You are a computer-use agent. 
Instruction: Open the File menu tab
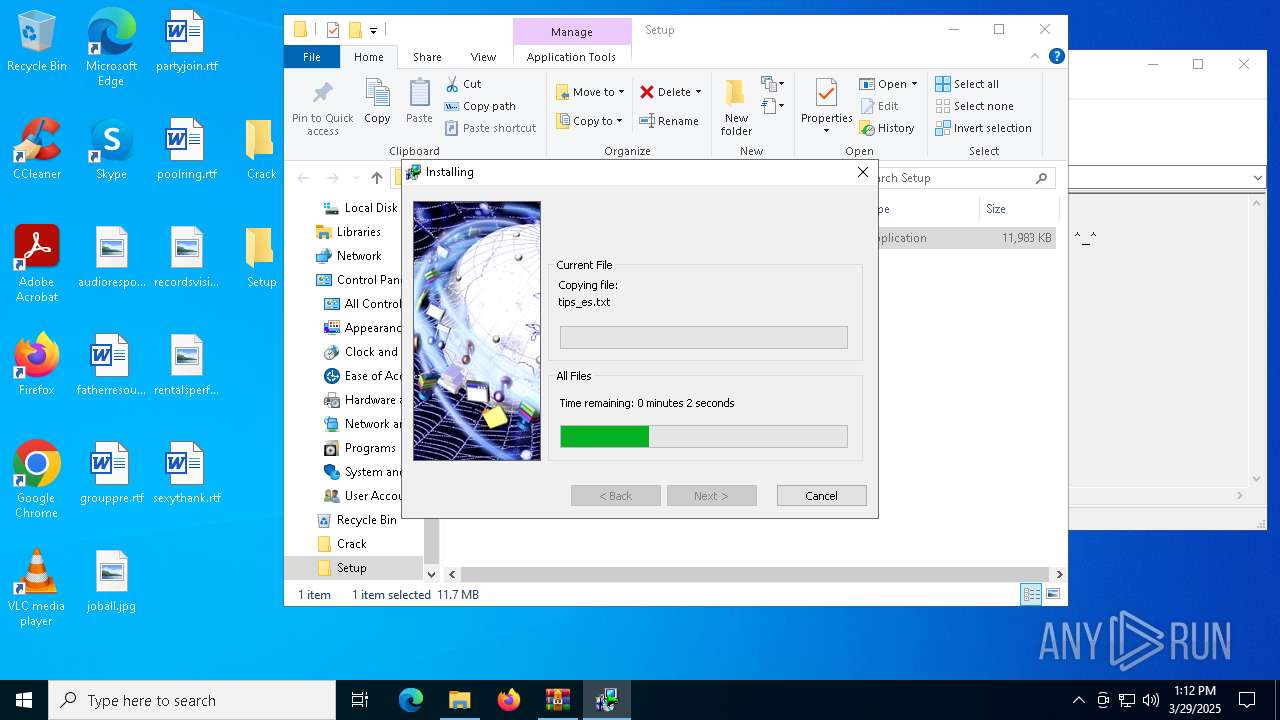pyautogui.click(x=312, y=57)
